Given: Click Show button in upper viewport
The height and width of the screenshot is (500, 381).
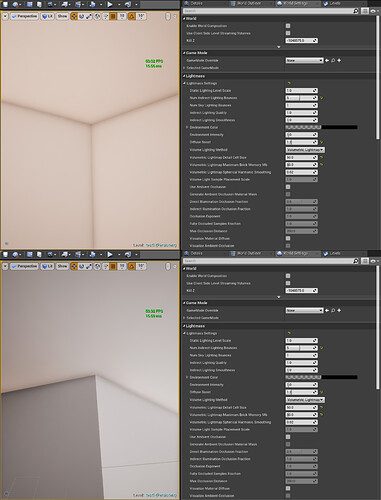Looking at the screenshot, I should click(x=62, y=16).
